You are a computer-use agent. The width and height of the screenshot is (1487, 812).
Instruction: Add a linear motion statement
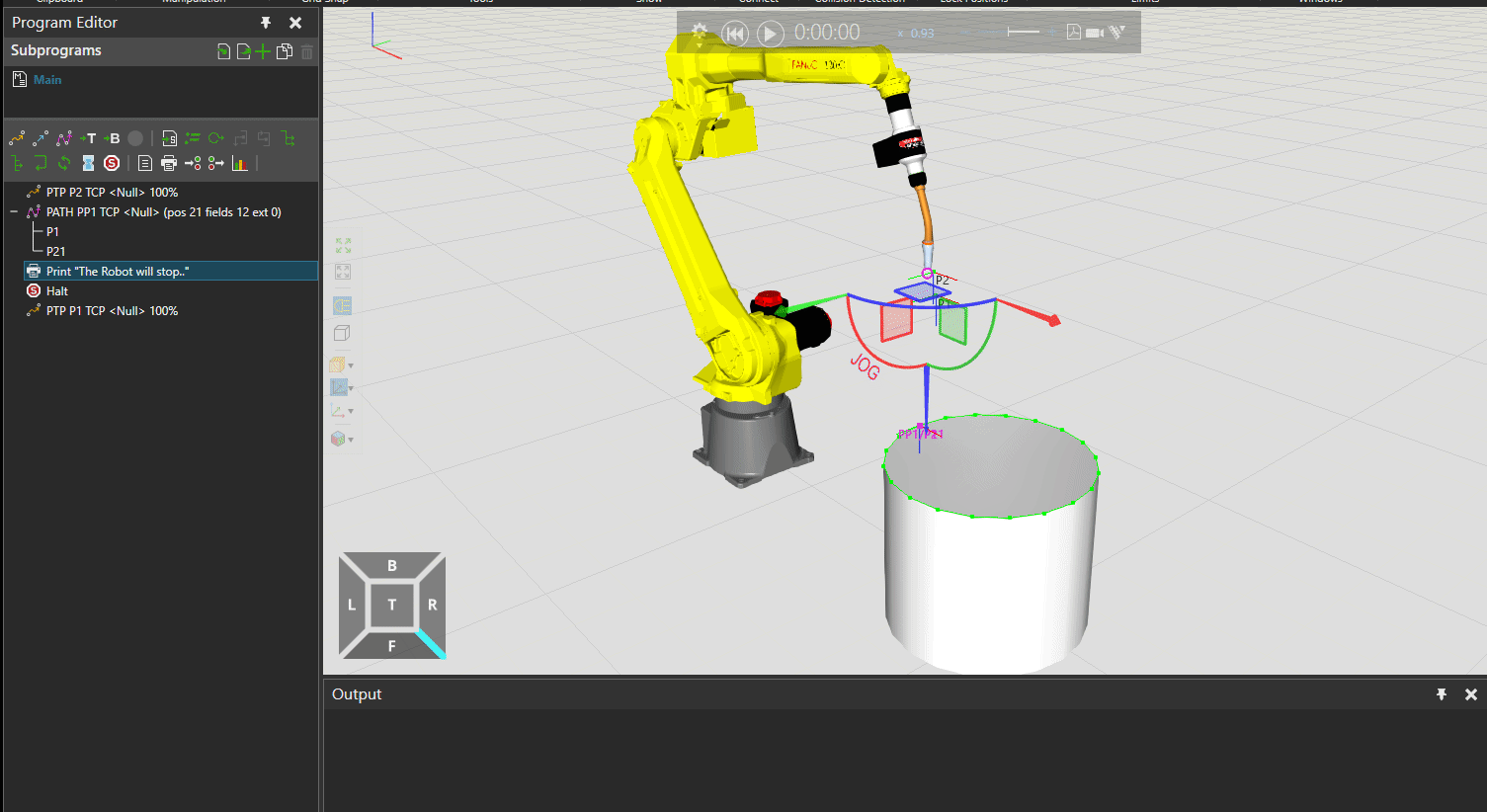pos(41,138)
